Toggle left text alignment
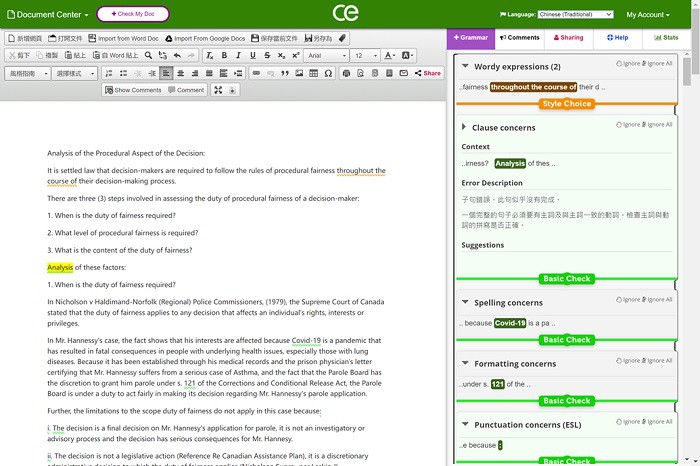The width and height of the screenshot is (700, 466). pos(166,73)
